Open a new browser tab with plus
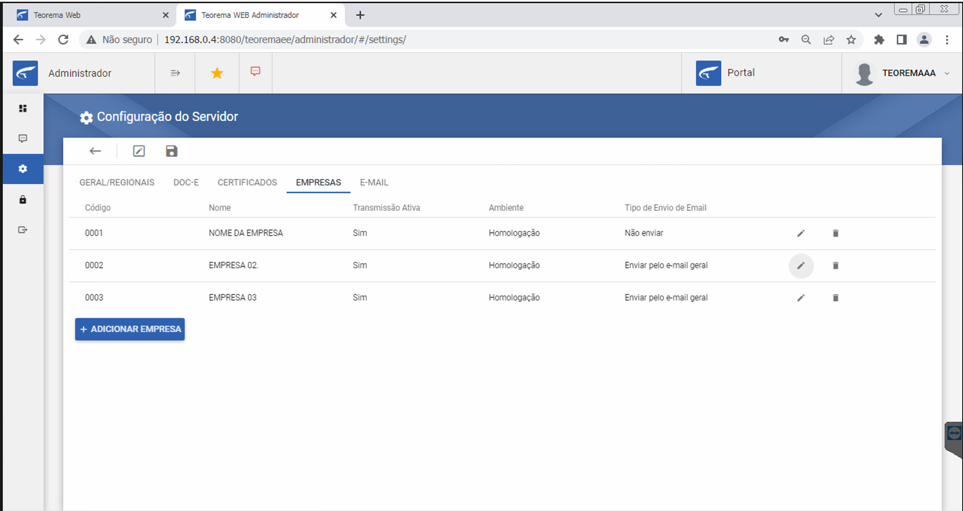963x511 pixels. point(361,15)
